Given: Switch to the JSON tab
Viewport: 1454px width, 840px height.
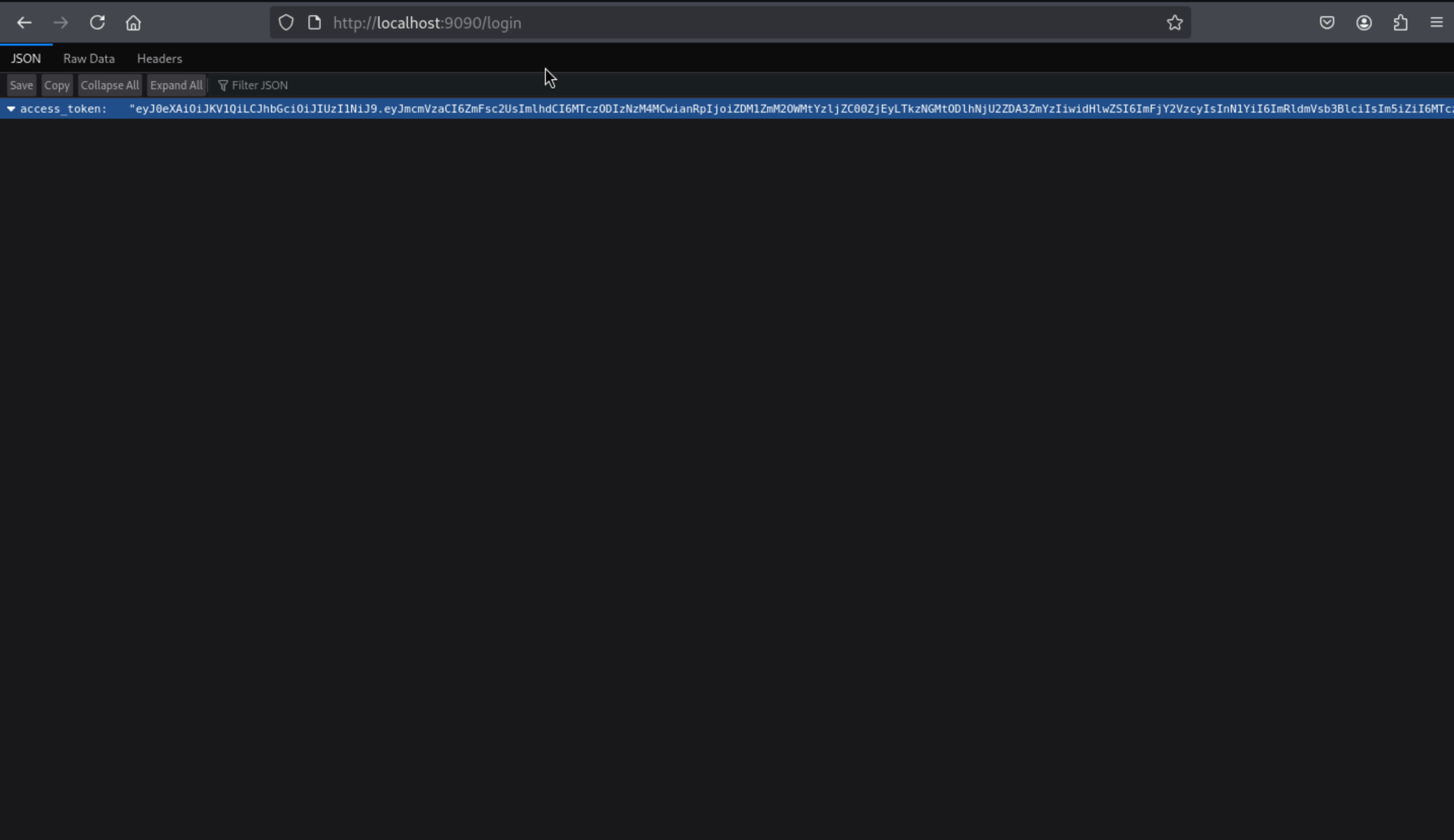Looking at the screenshot, I should (x=26, y=59).
